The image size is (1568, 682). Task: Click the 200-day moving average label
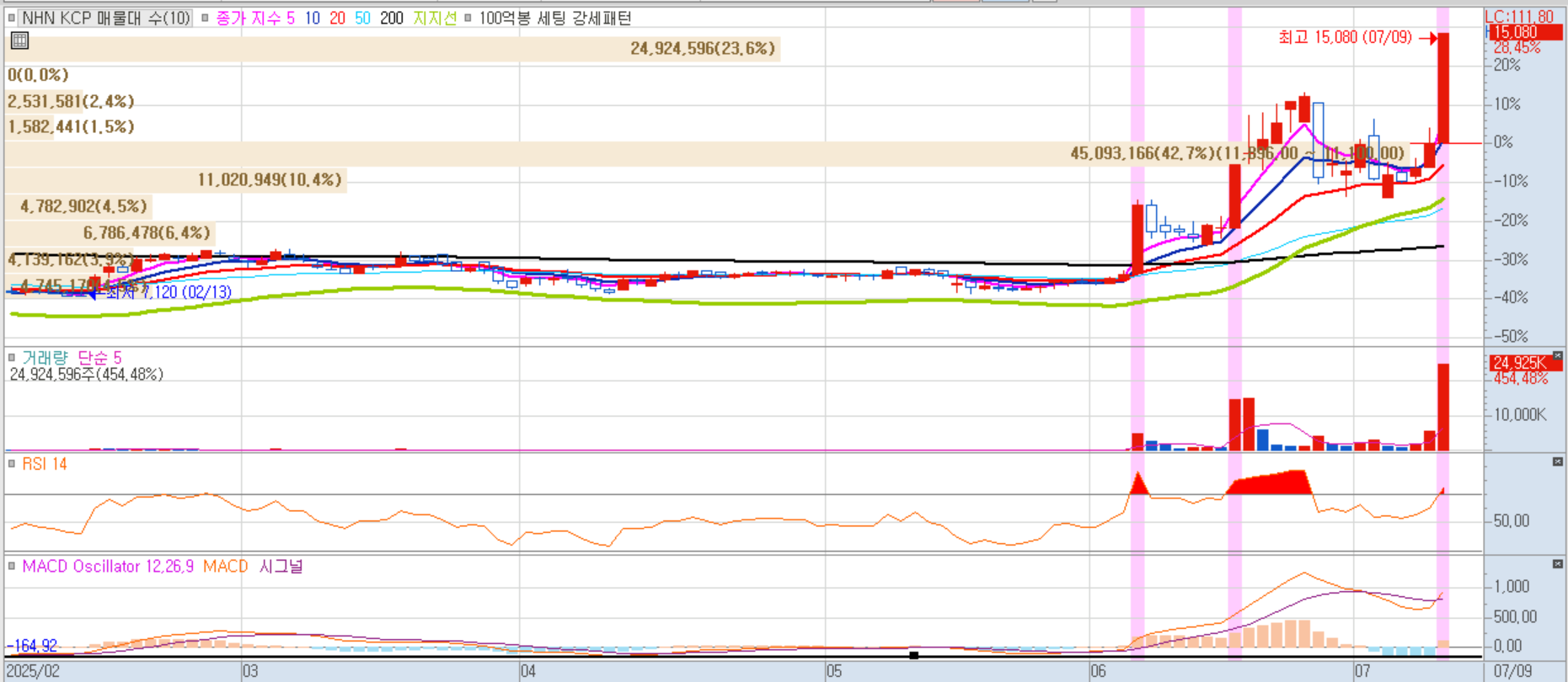pyautogui.click(x=392, y=18)
